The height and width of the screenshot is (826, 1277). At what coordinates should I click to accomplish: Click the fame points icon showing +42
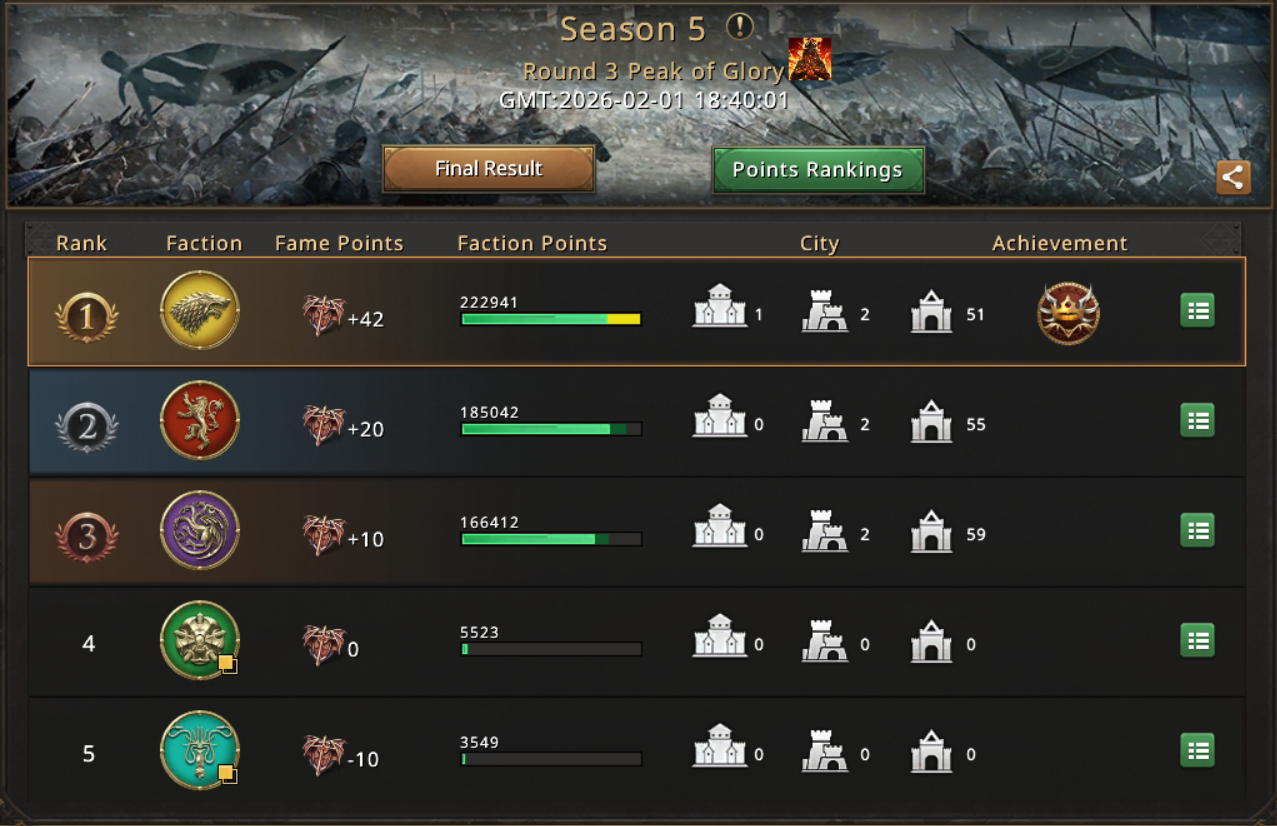323,316
